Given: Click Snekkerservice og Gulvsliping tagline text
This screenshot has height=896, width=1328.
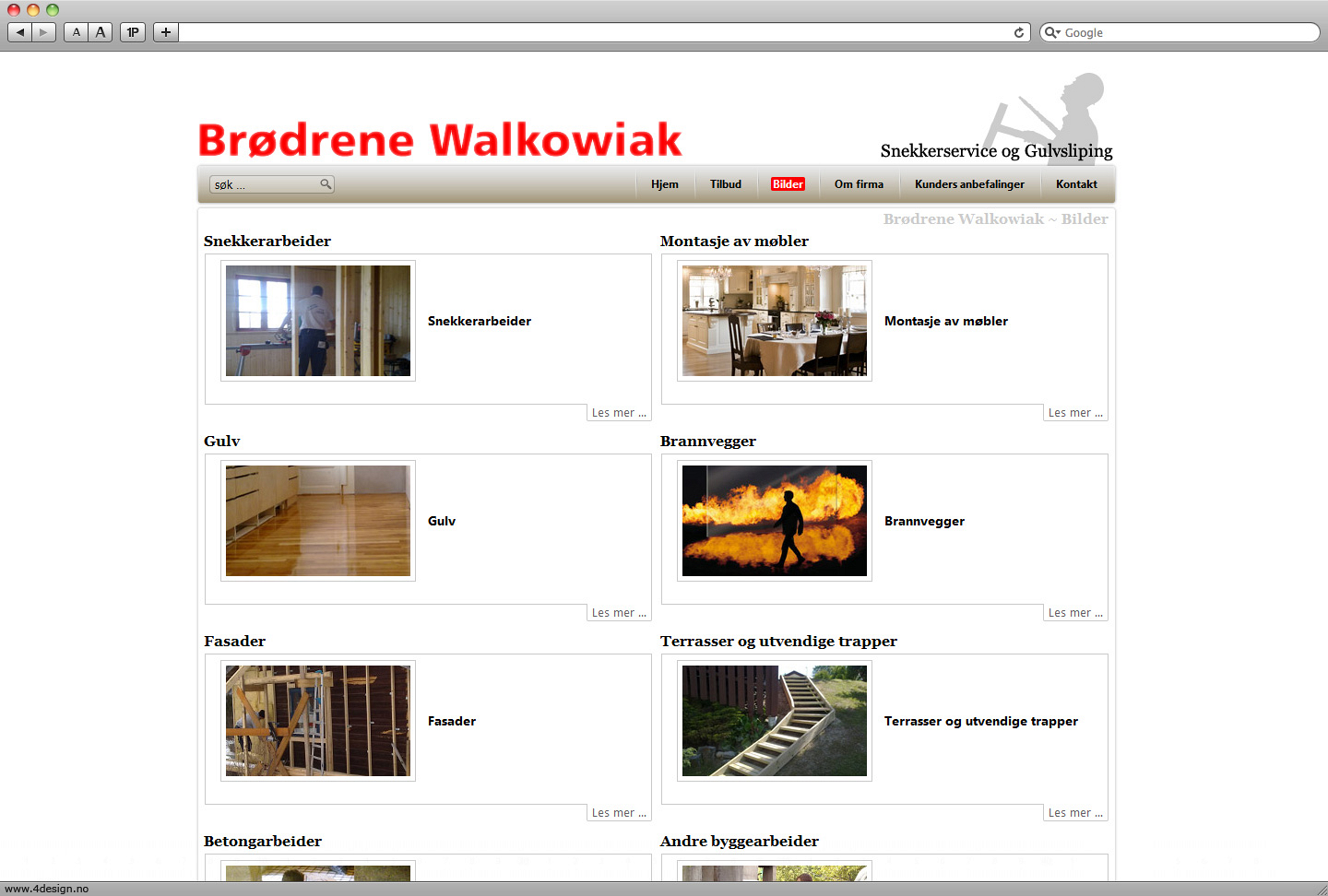Looking at the screenshot, I should [996, 151].
